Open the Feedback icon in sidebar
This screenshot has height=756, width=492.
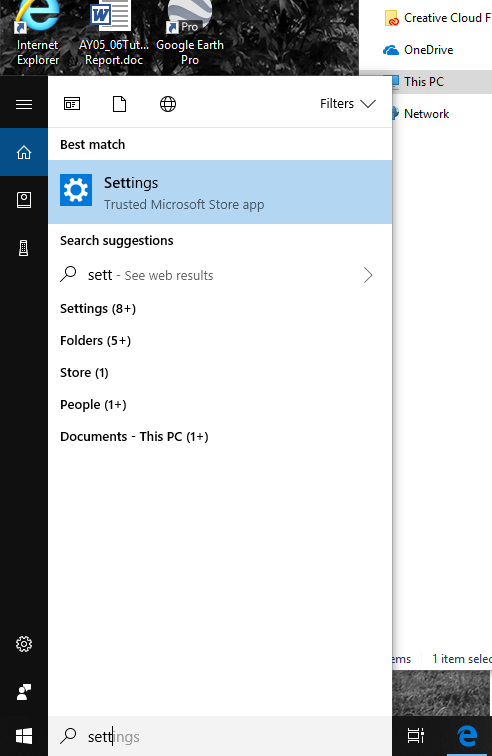pyautogui.click(x=24, y=692)
